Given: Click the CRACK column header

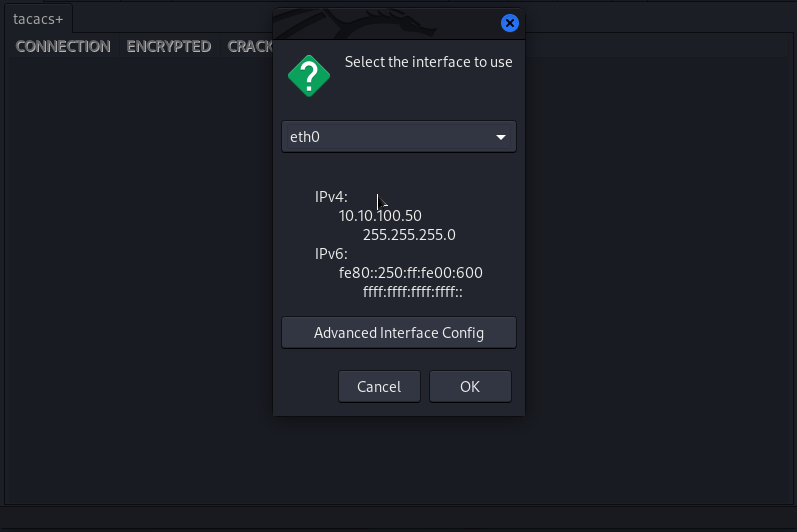Looking at the screenshot, I should click(250, 46).
